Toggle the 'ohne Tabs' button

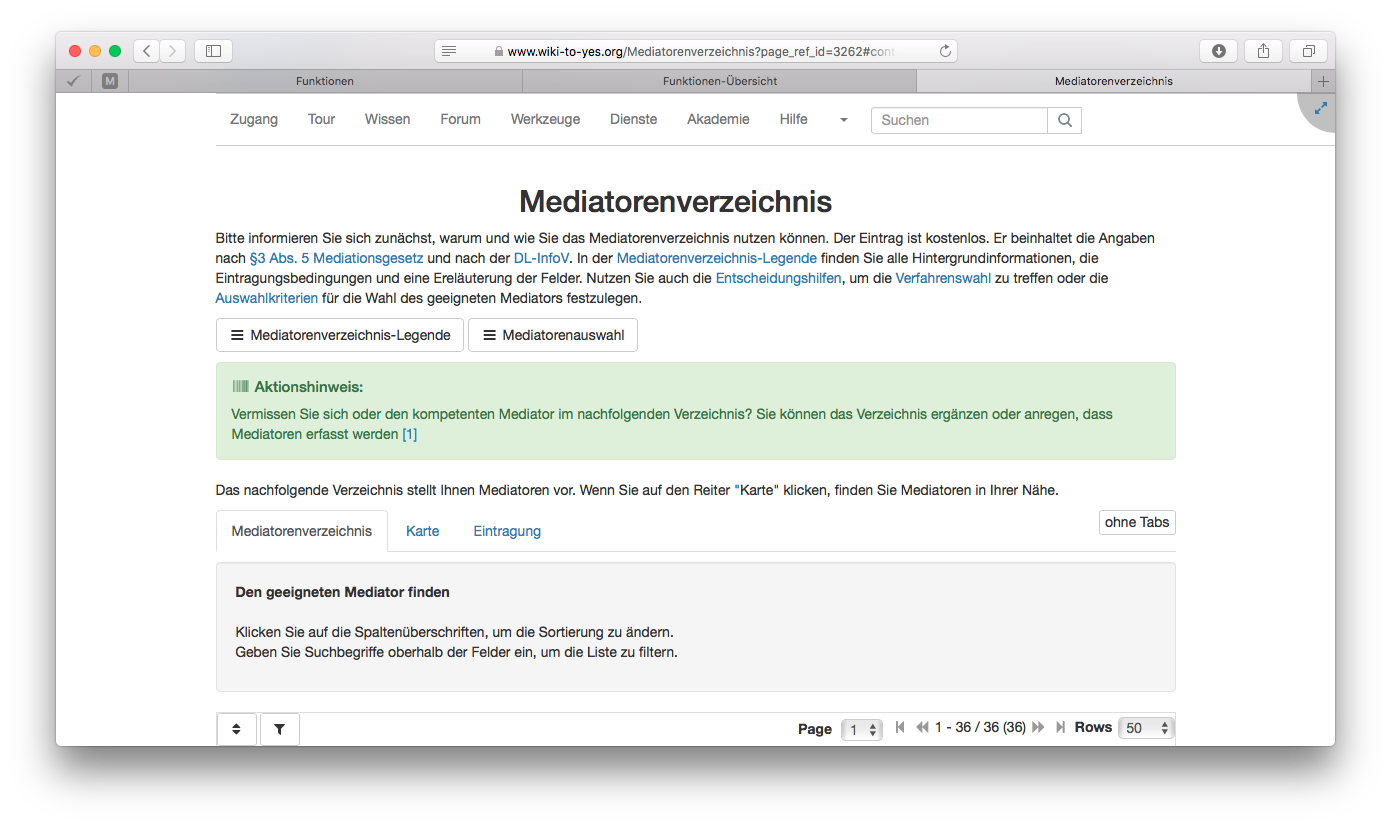(x=1137, y=522)
